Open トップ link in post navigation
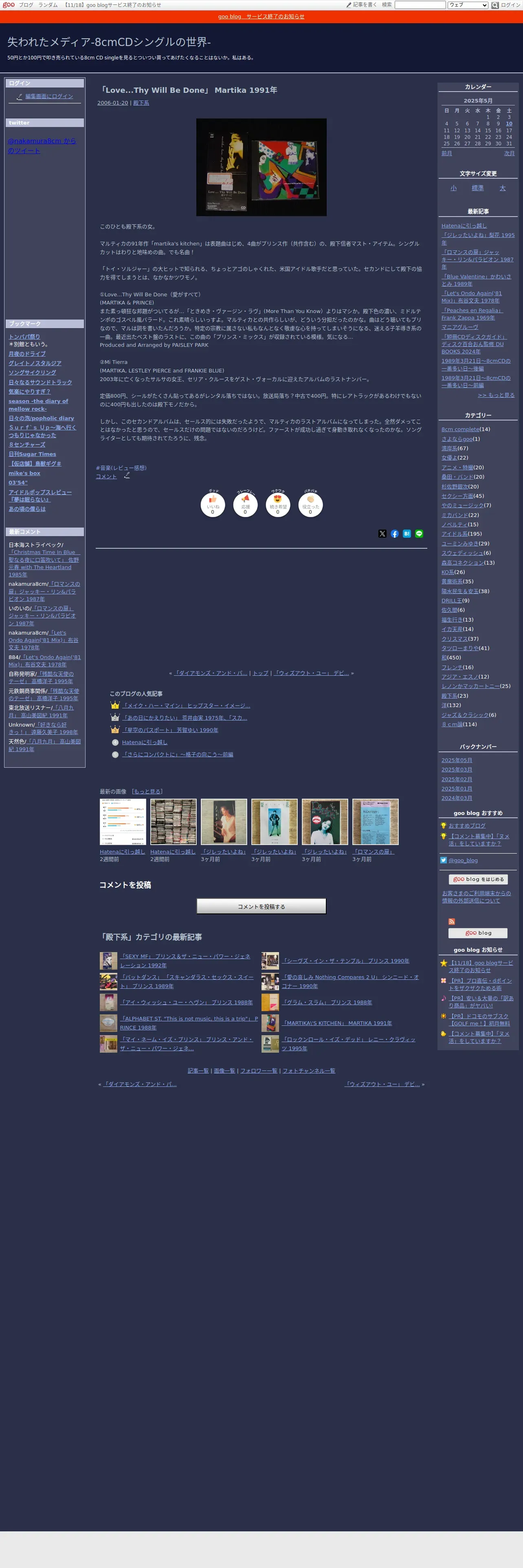 coord(261,673)
